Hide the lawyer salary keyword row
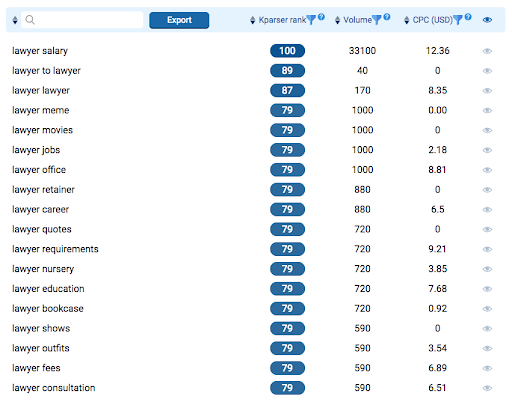 (x=487, y=51)
